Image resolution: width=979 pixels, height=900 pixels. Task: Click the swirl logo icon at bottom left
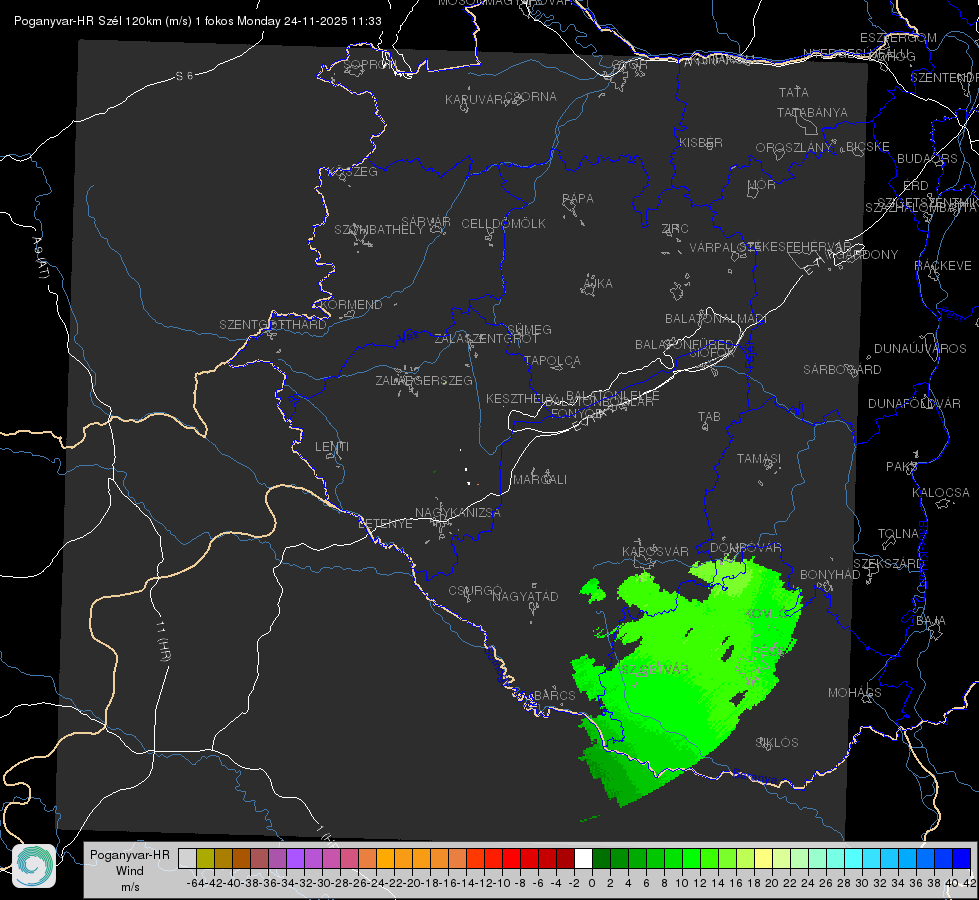click(34, 866)
